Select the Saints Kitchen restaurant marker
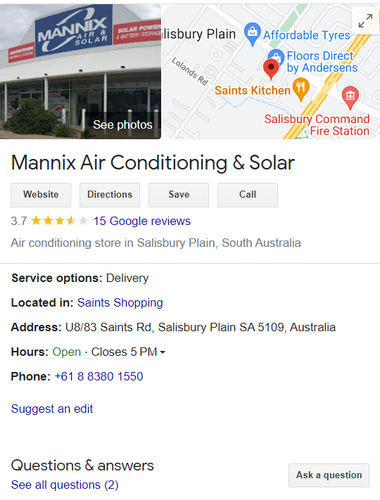The width and height of the screenshot is (380, 500). pyautogui.click(x=301, y=89)
